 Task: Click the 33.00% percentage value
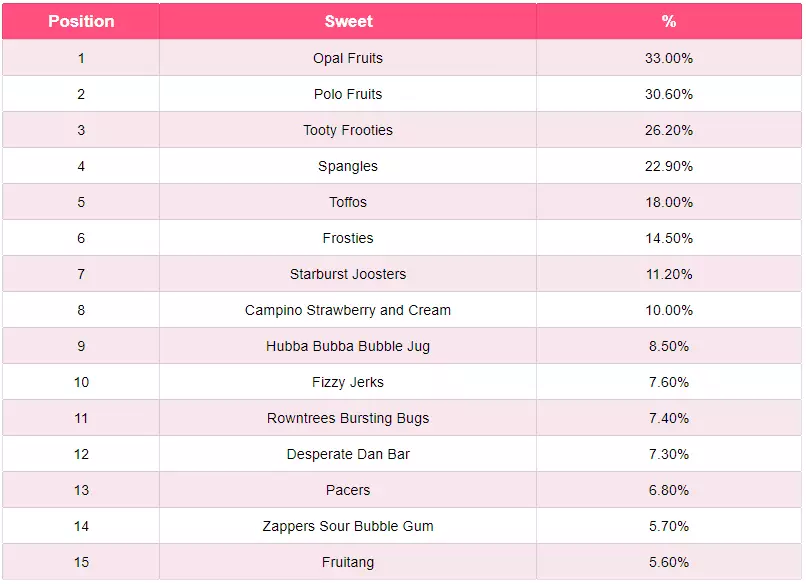pyautogui.click(x=668, y=58)
